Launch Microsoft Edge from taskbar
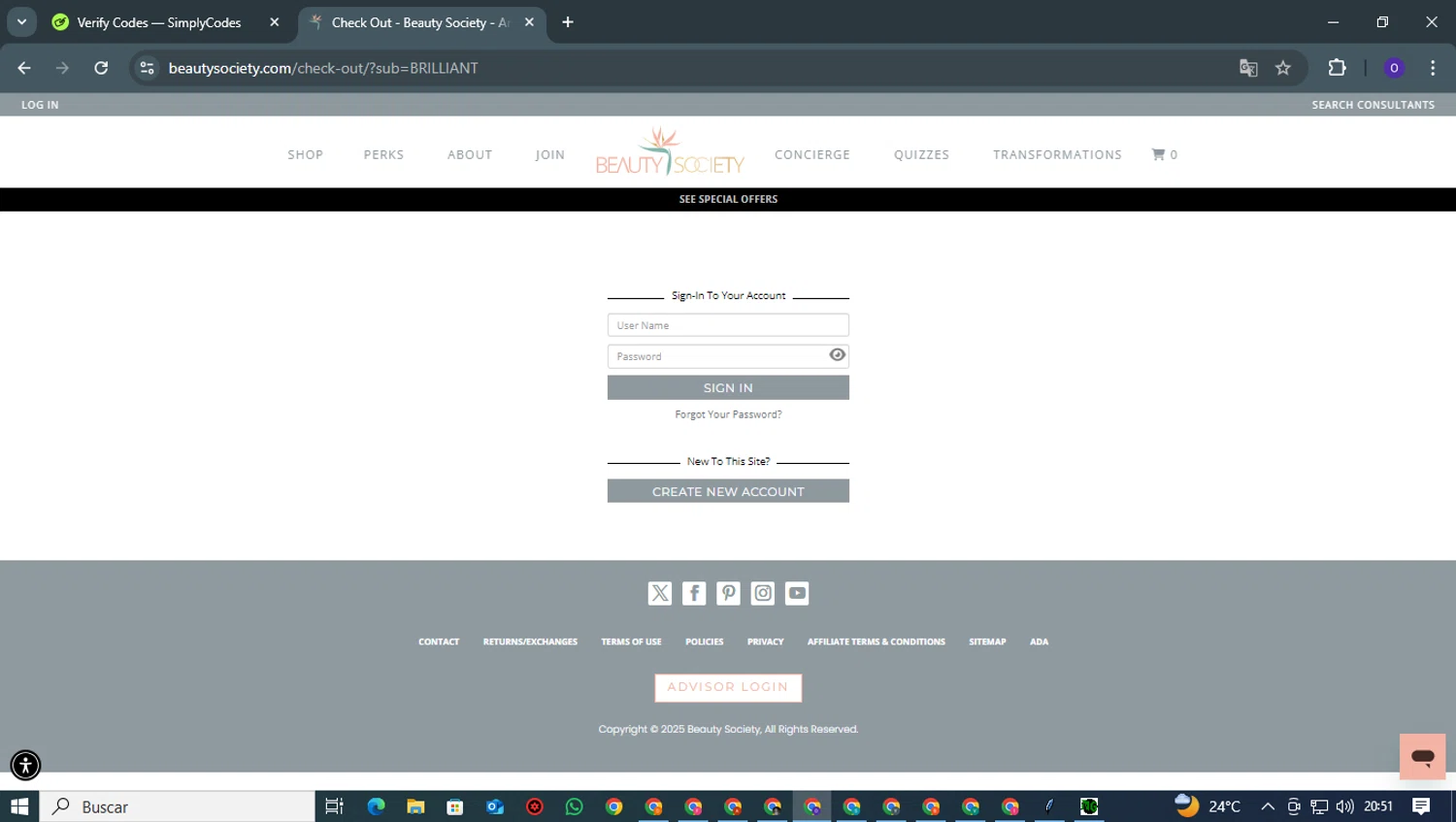Viewport: 1456px width, 822px height. [376, 806]
